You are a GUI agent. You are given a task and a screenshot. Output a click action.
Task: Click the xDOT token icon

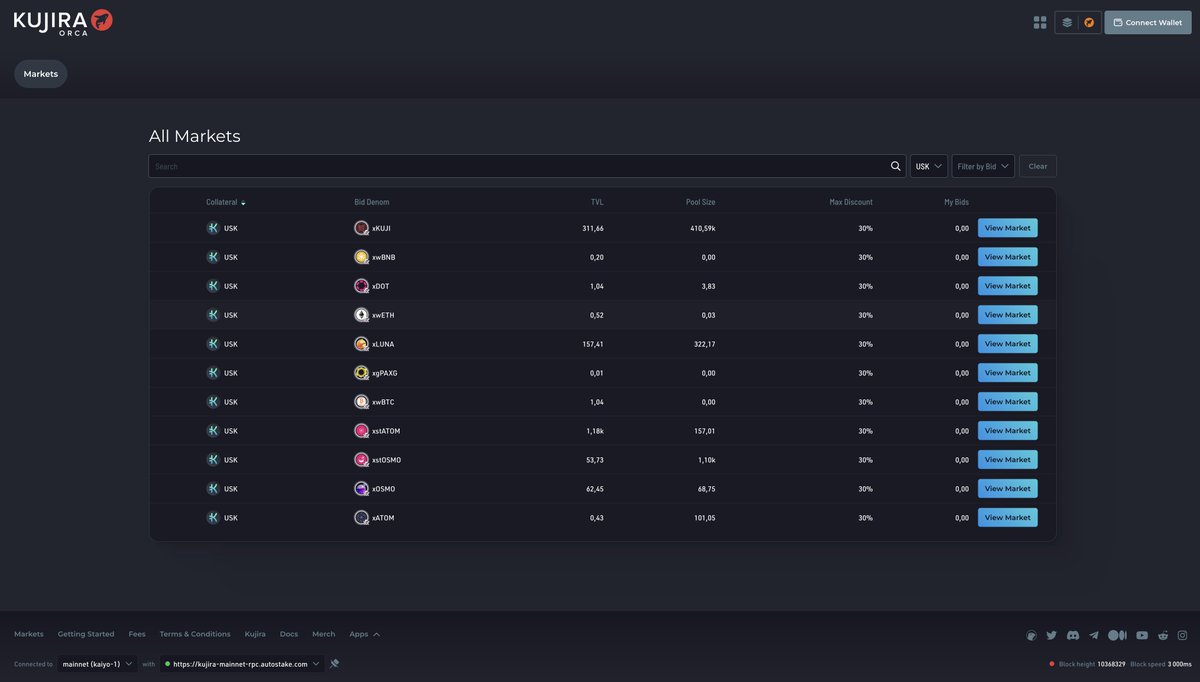(x=361, y=286)
